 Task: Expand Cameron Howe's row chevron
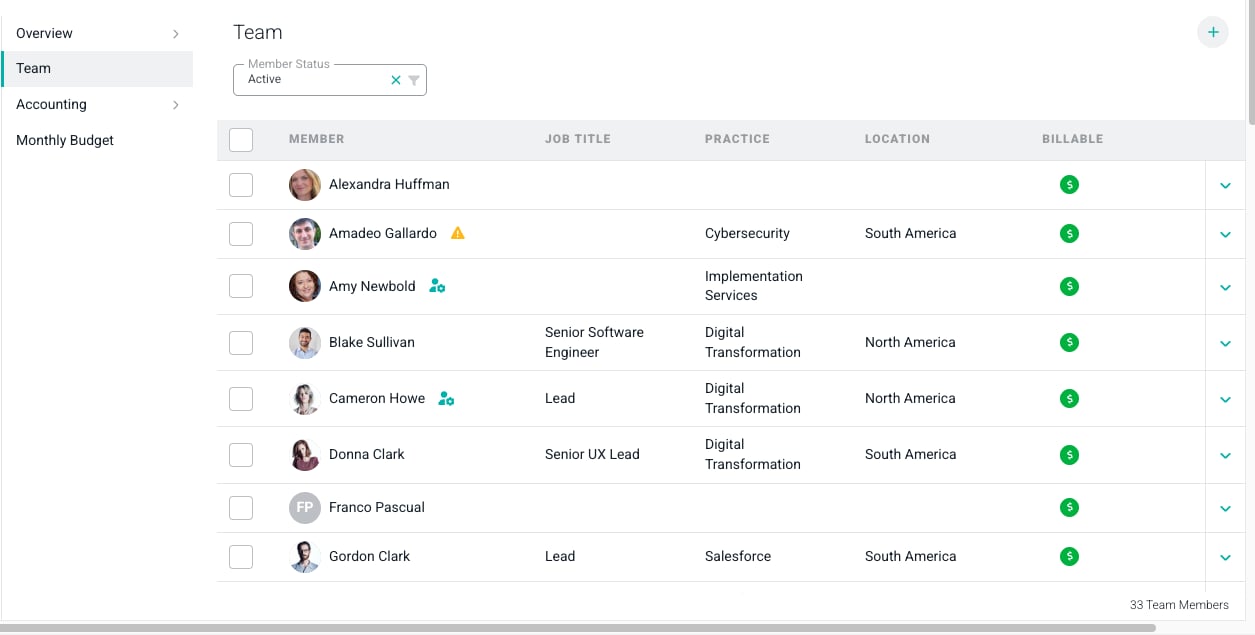click(1225, 399)
